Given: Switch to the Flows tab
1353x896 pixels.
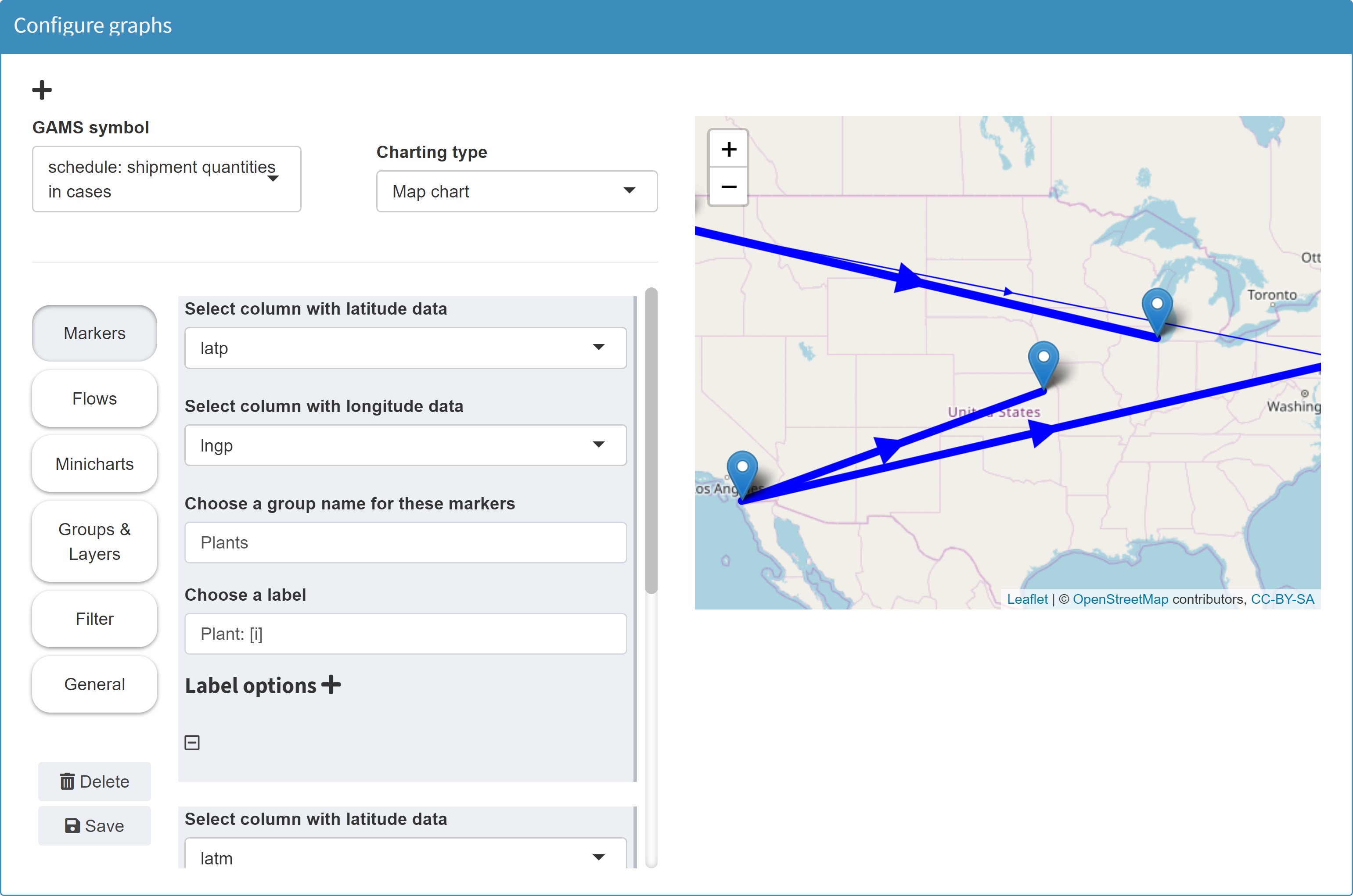Looking at the screenshot, I should (94, 398).
